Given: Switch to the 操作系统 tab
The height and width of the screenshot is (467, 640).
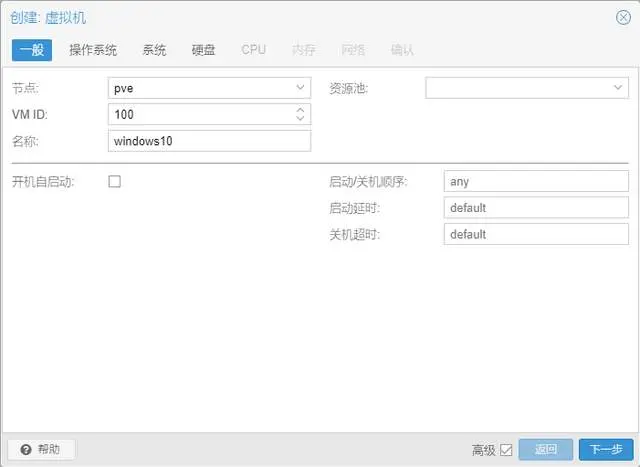Looking at the screenshot, I should pyautogui.click(x=93, y=50).
